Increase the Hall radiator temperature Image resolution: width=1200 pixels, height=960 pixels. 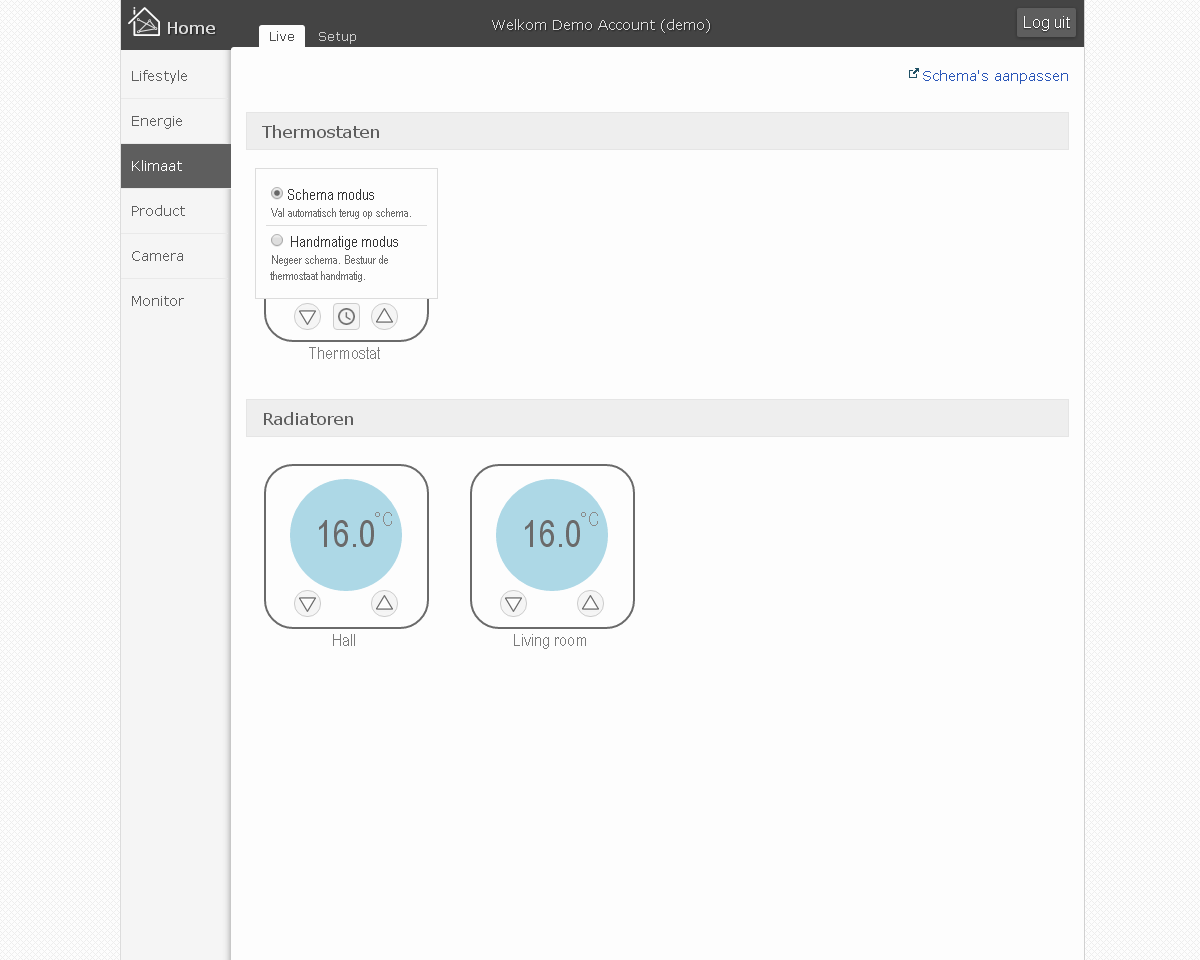(384, 603)
